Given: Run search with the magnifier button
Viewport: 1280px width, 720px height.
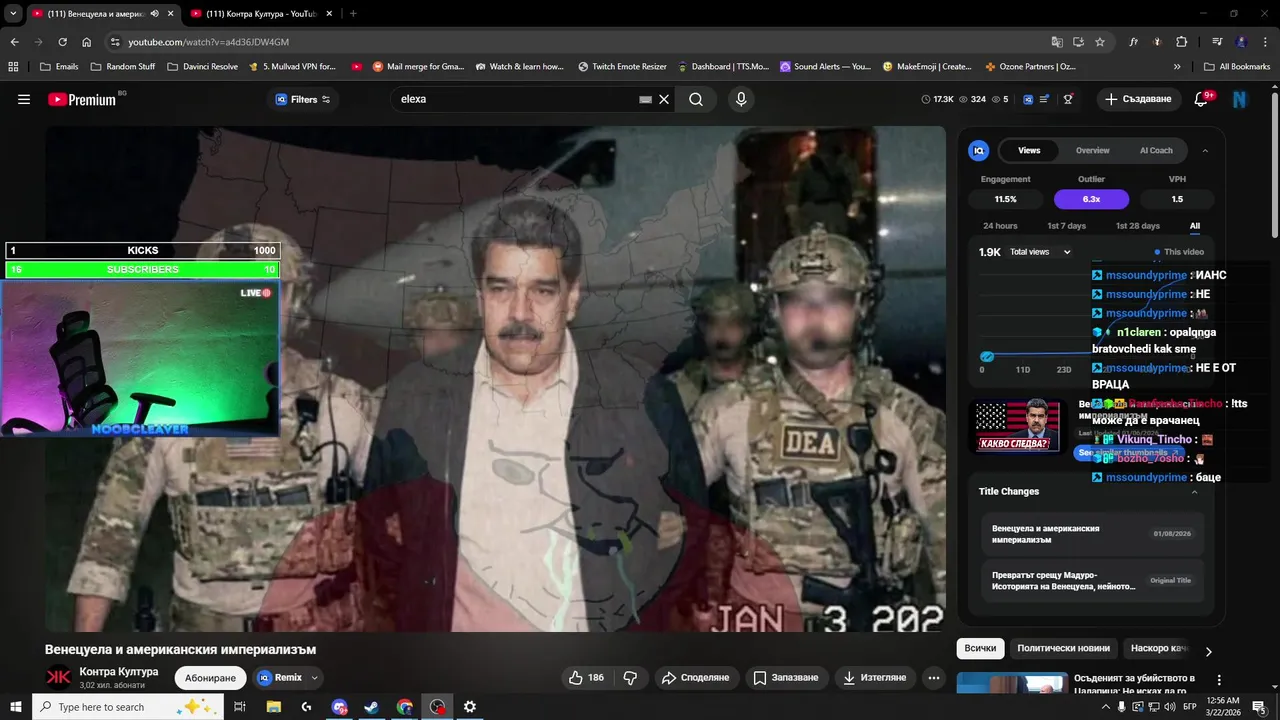Looking at the screenshot, I should click(x=696, y=99).
